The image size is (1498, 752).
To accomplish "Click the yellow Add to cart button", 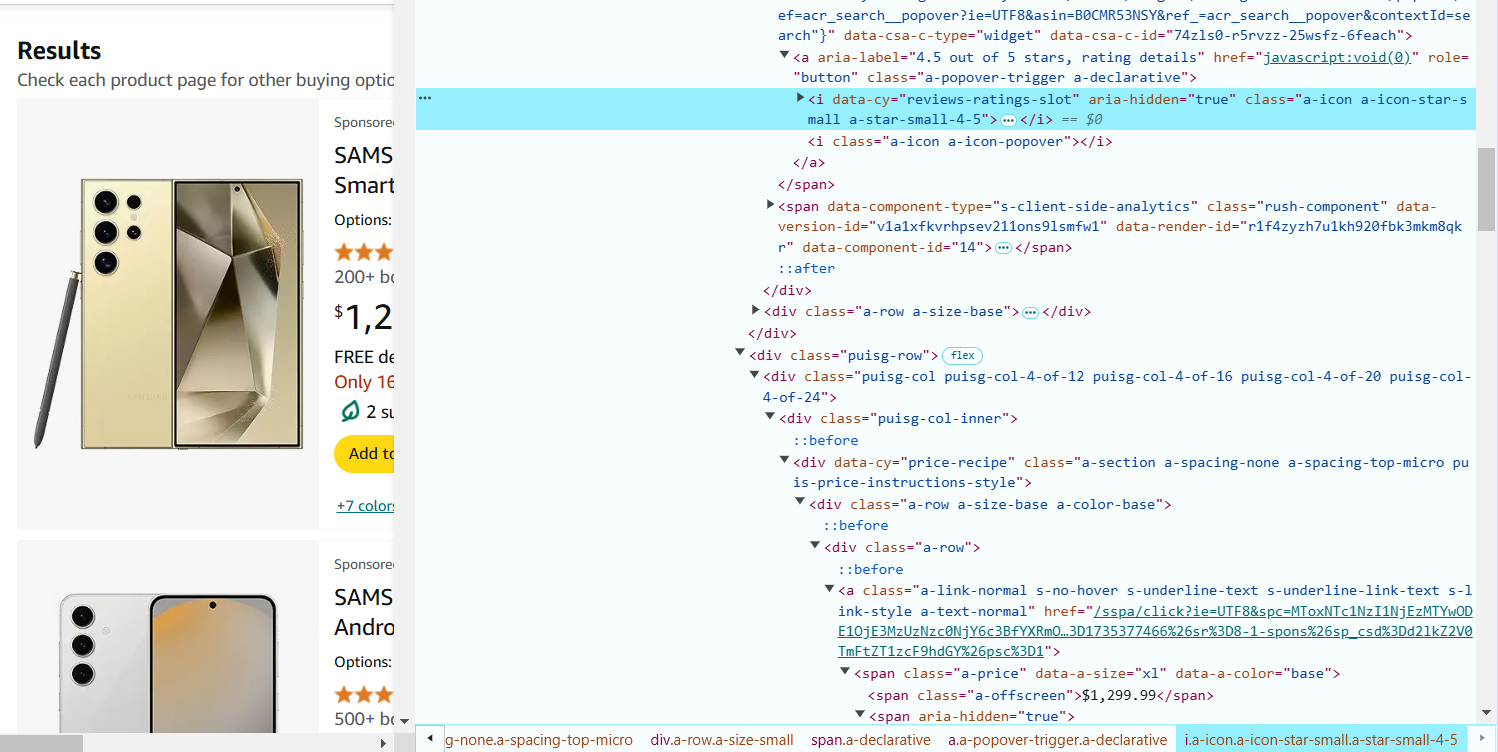I will click(364, 454).
